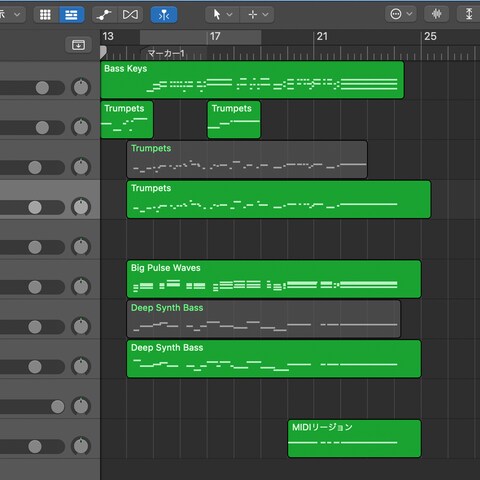480x480 pixels.
Task: Select the long green Trumpets region
Action: [279, 200]
